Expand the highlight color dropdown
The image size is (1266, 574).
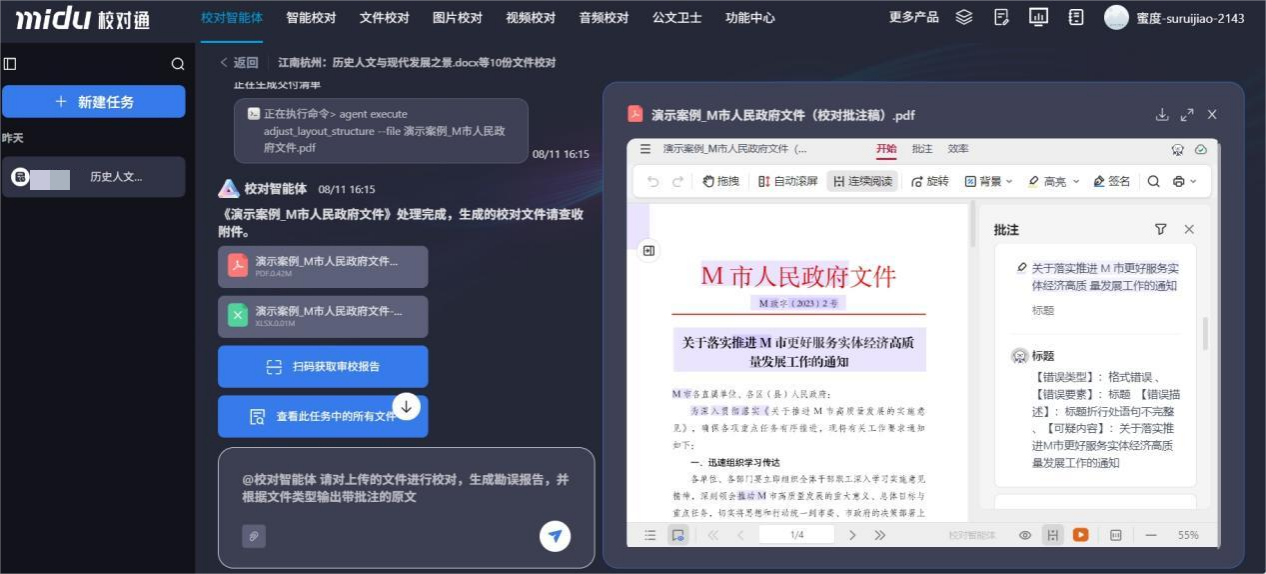(1076, 181)
